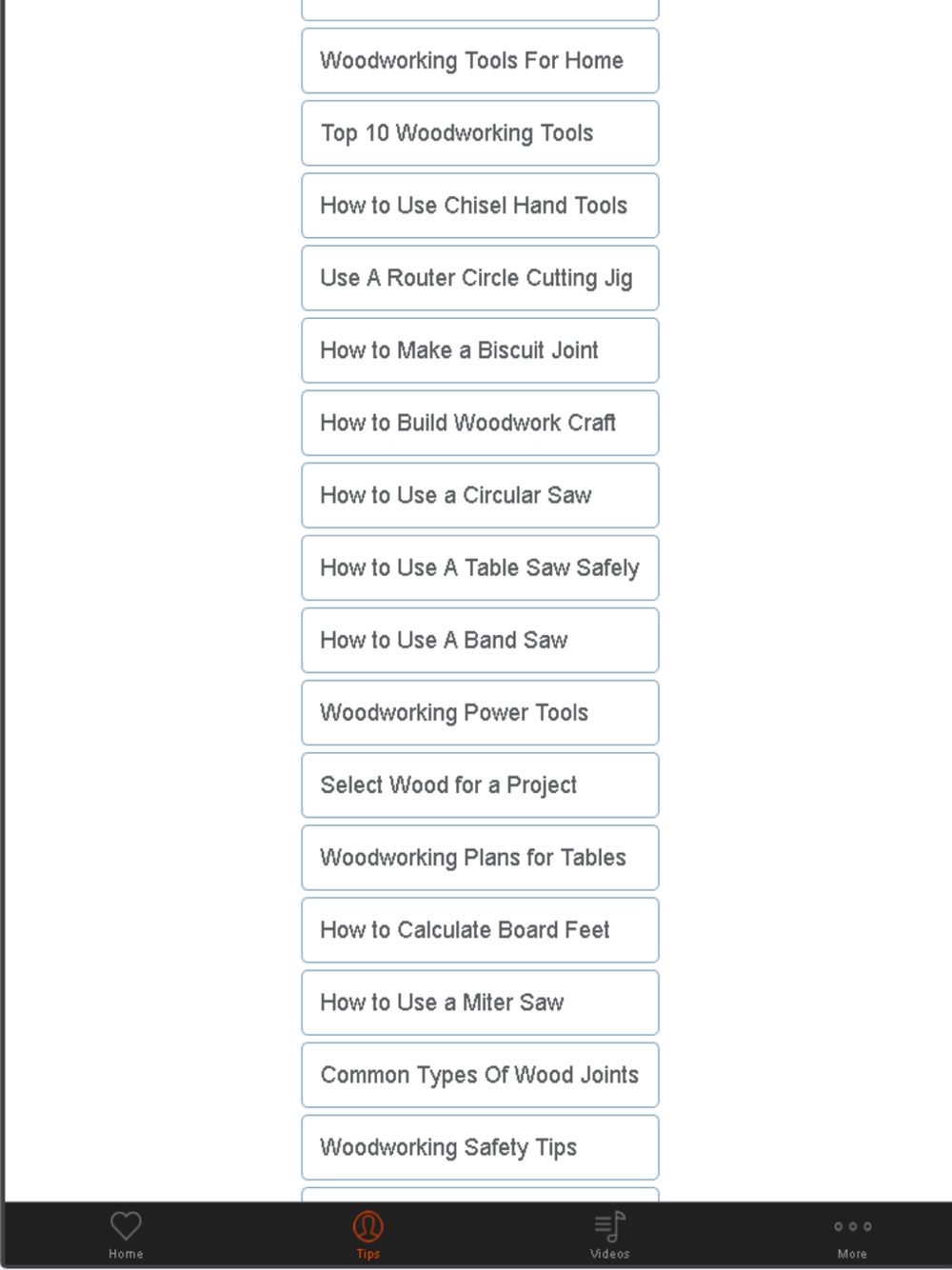The width and height of the screenshot is (952, 1270).
Task: Open Woodworking Power Tools tip
Action: 480,712
